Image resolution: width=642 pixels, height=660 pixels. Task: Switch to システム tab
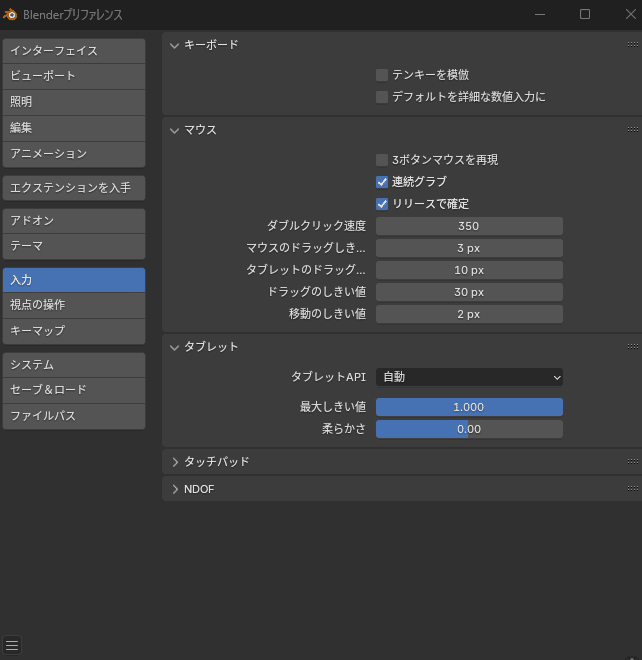point(74,365)
